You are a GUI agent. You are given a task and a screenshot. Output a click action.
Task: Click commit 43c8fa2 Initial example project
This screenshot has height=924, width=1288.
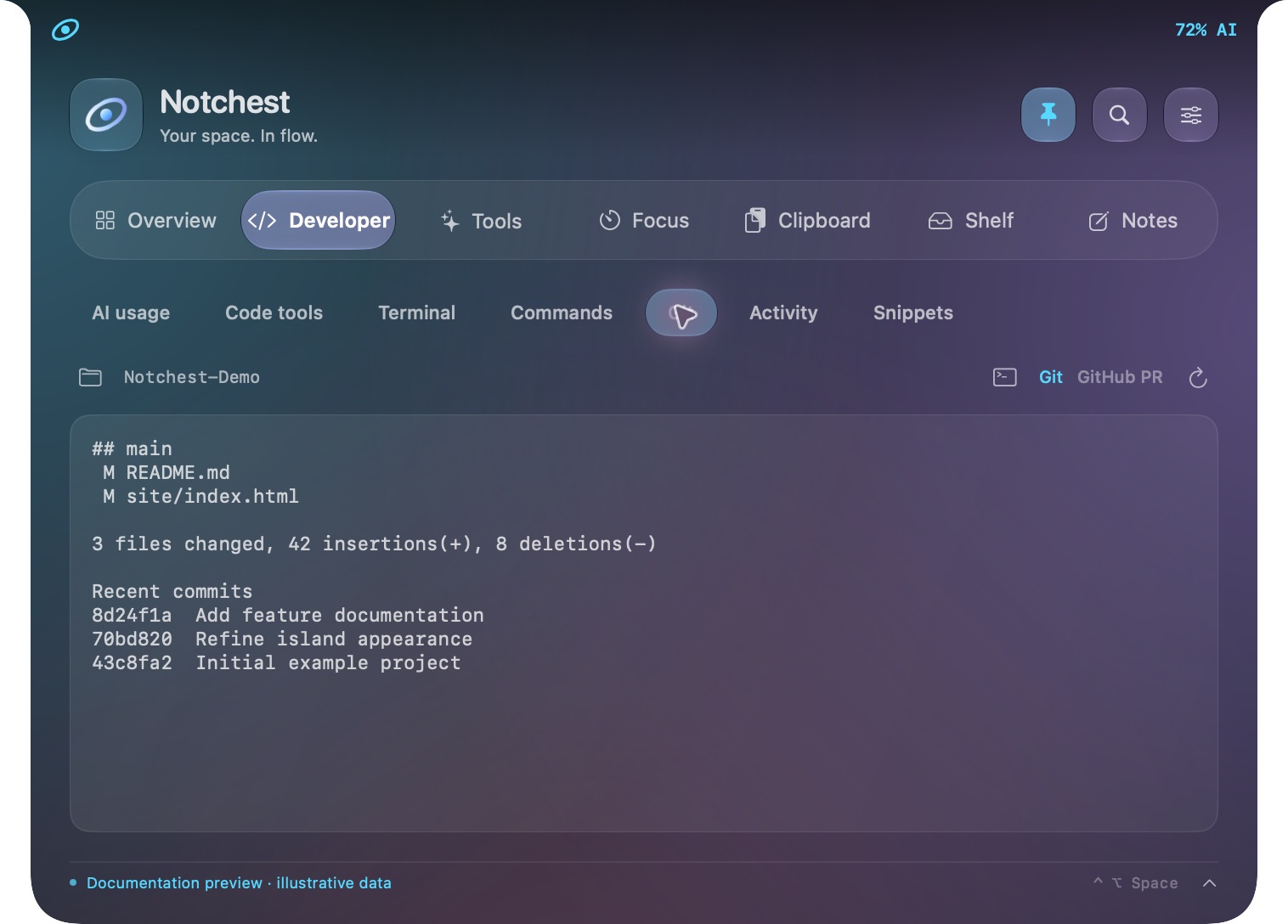276,662
